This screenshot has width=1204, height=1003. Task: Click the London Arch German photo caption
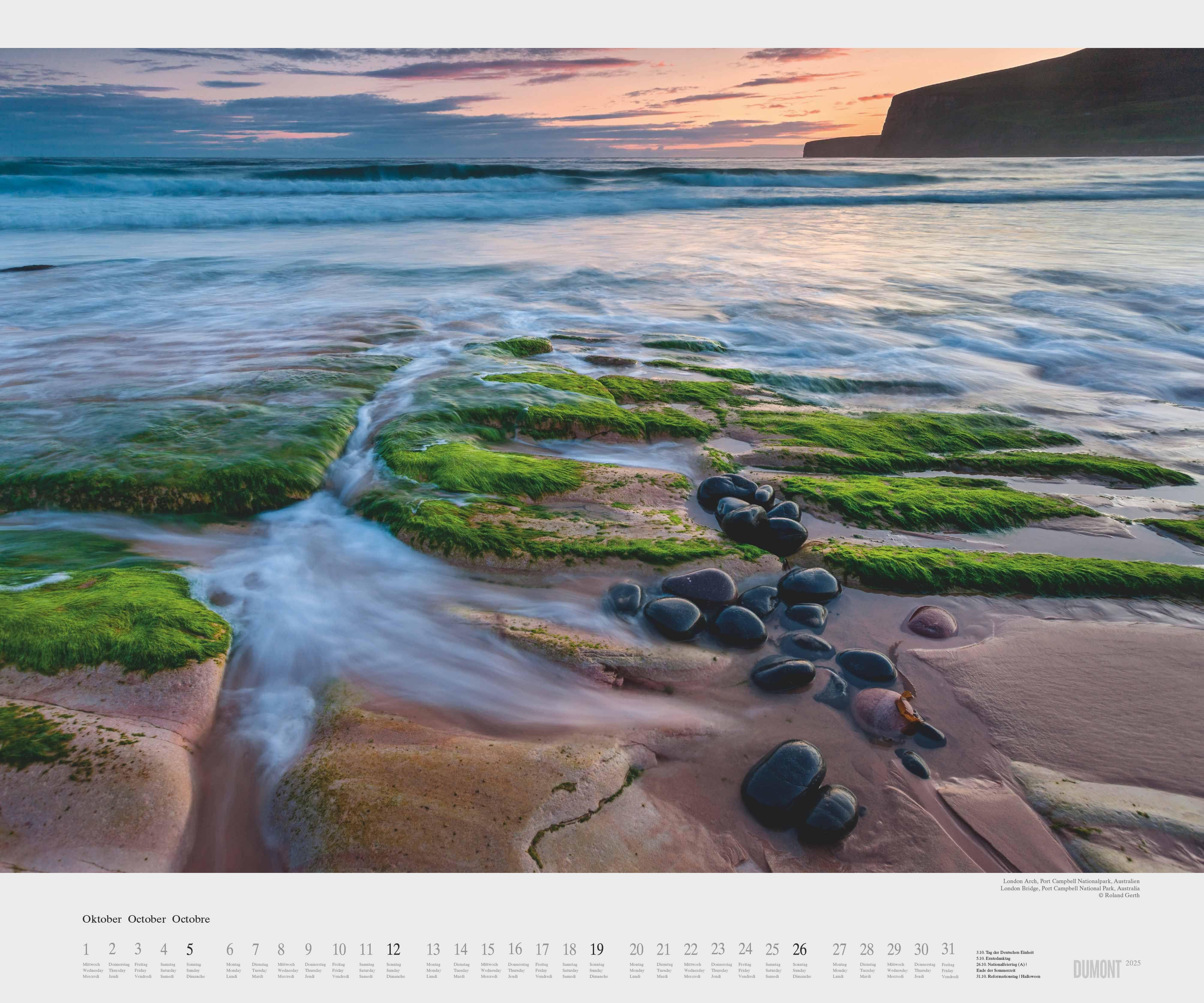tap(1071, 881)
